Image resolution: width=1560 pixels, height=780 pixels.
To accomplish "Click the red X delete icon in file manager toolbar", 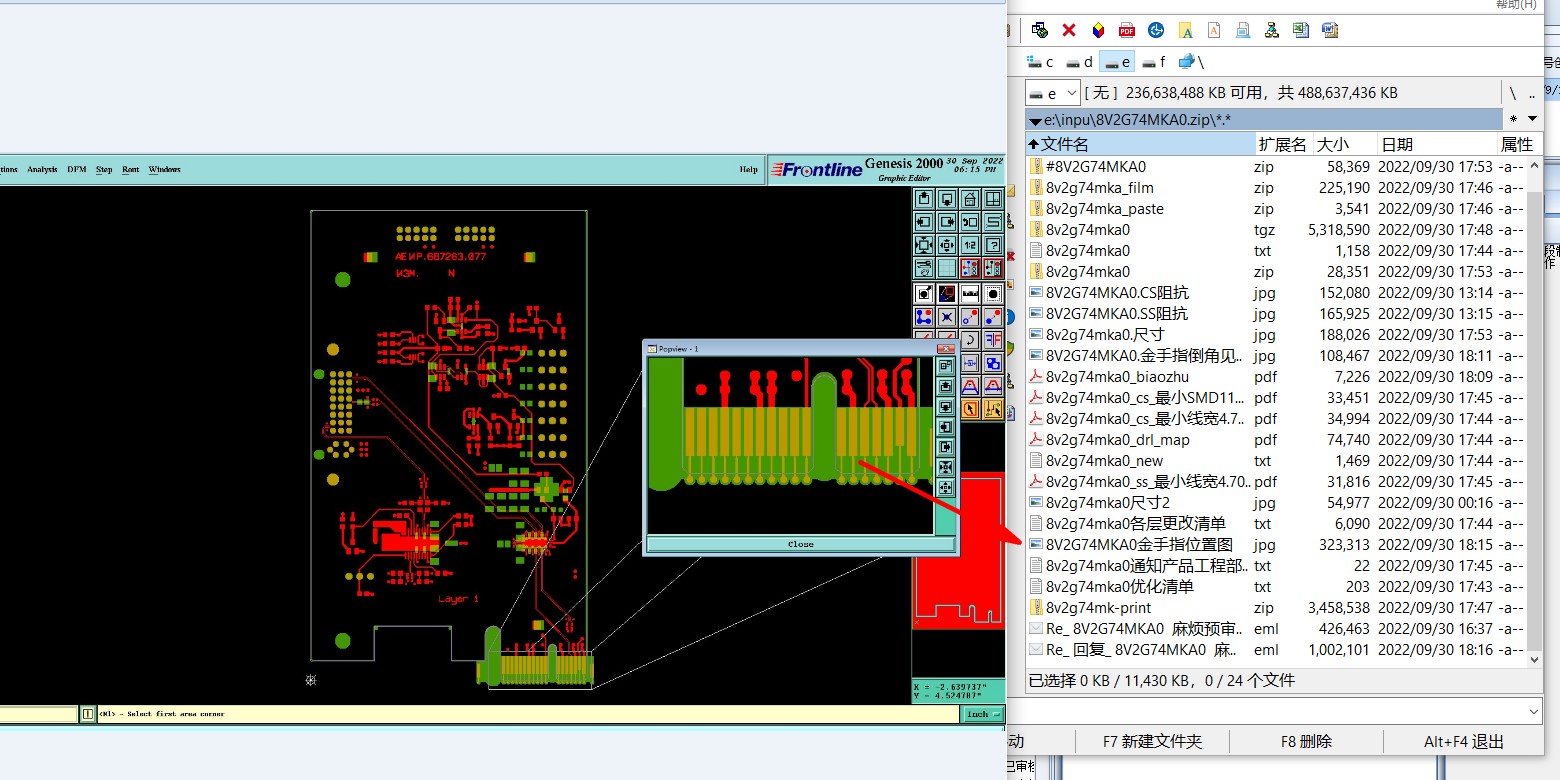I will pyautogui.click(x=1069, y=30).
